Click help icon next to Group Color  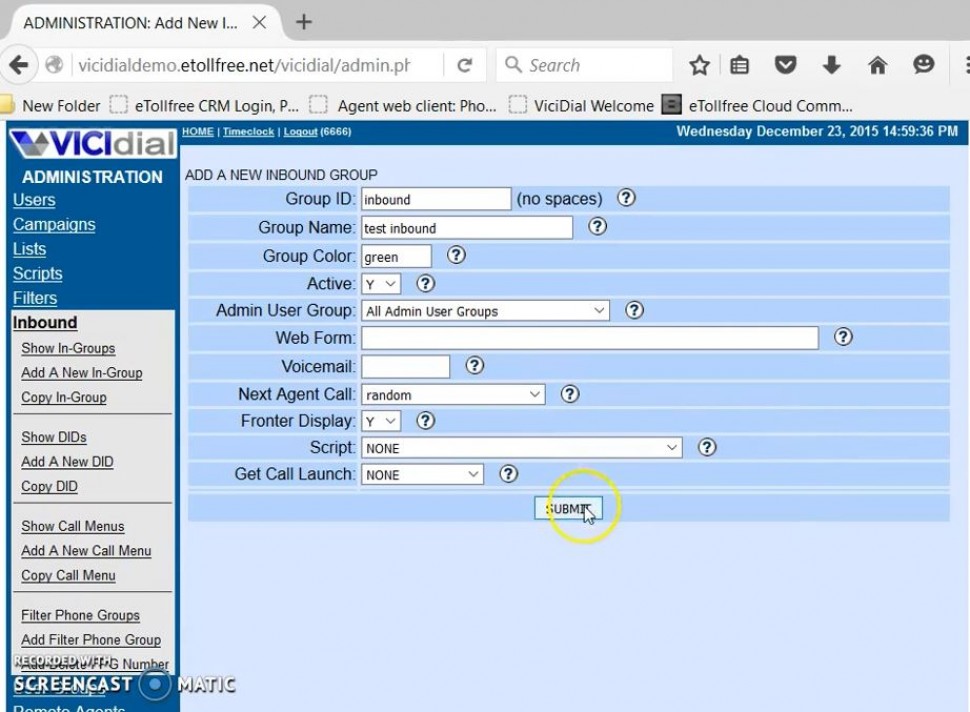click(456, 255)
